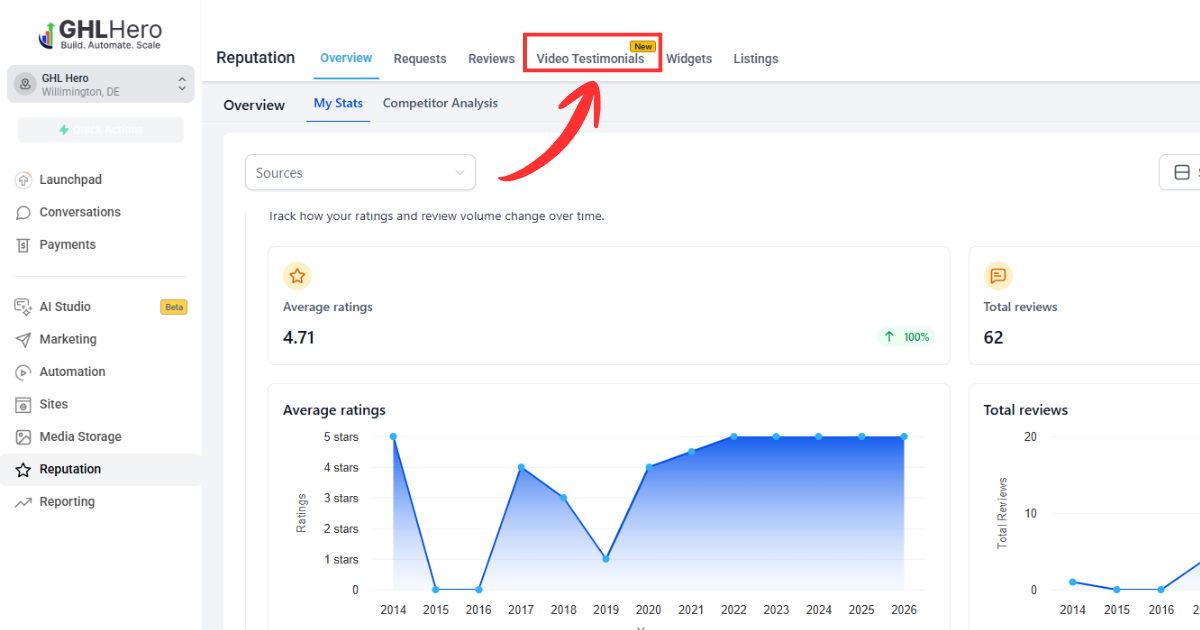Click the 2014 data point on the Average ratings chart
1200x630 pixels.
tap(393, 436)
